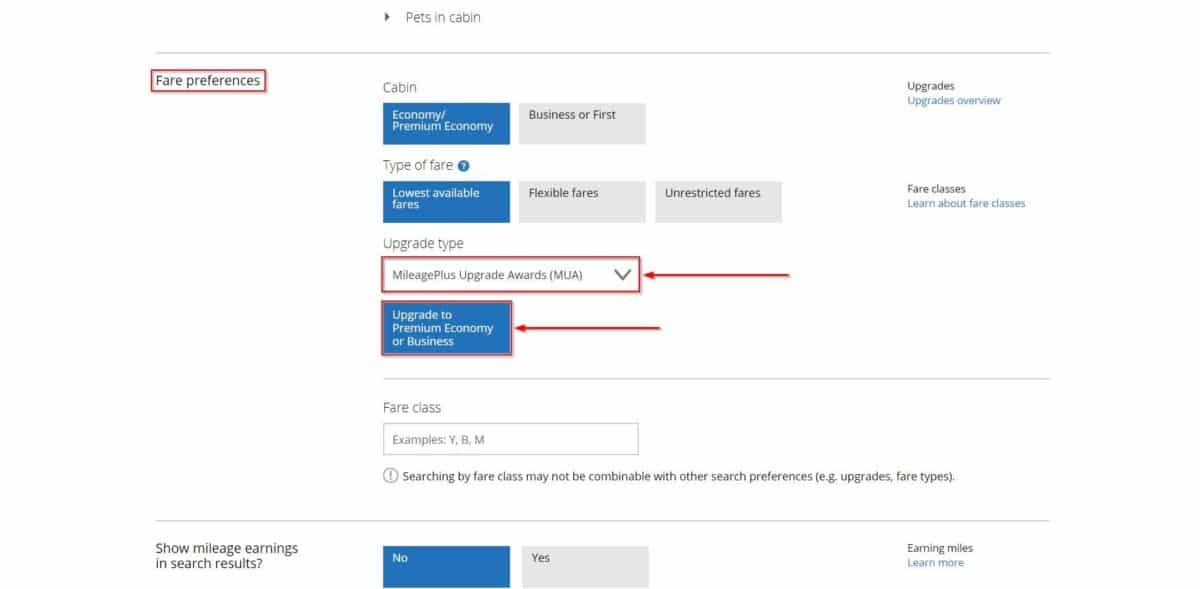Pick the Flexible fares option

pyautogui.click(x=581, y=201)
